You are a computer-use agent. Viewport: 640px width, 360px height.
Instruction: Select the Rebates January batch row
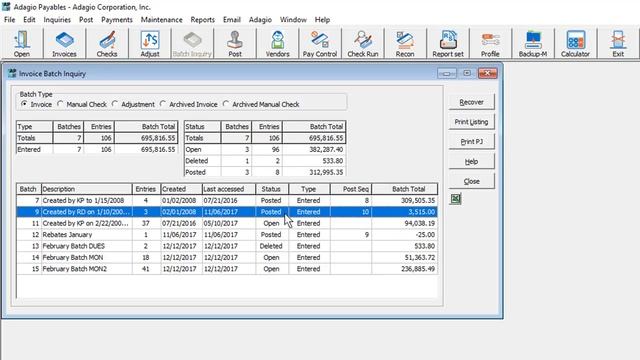(227, 235)
